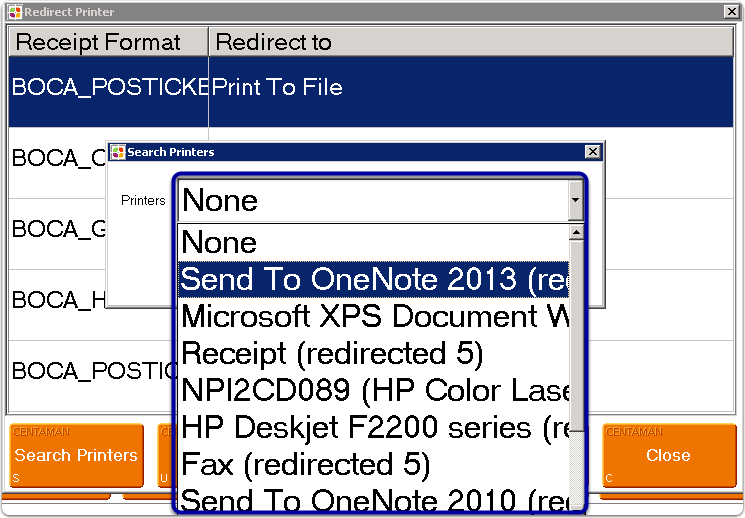Select the BOCA_C row in table
The height and width of the screenshot is (518, 745).
point(57,163)
